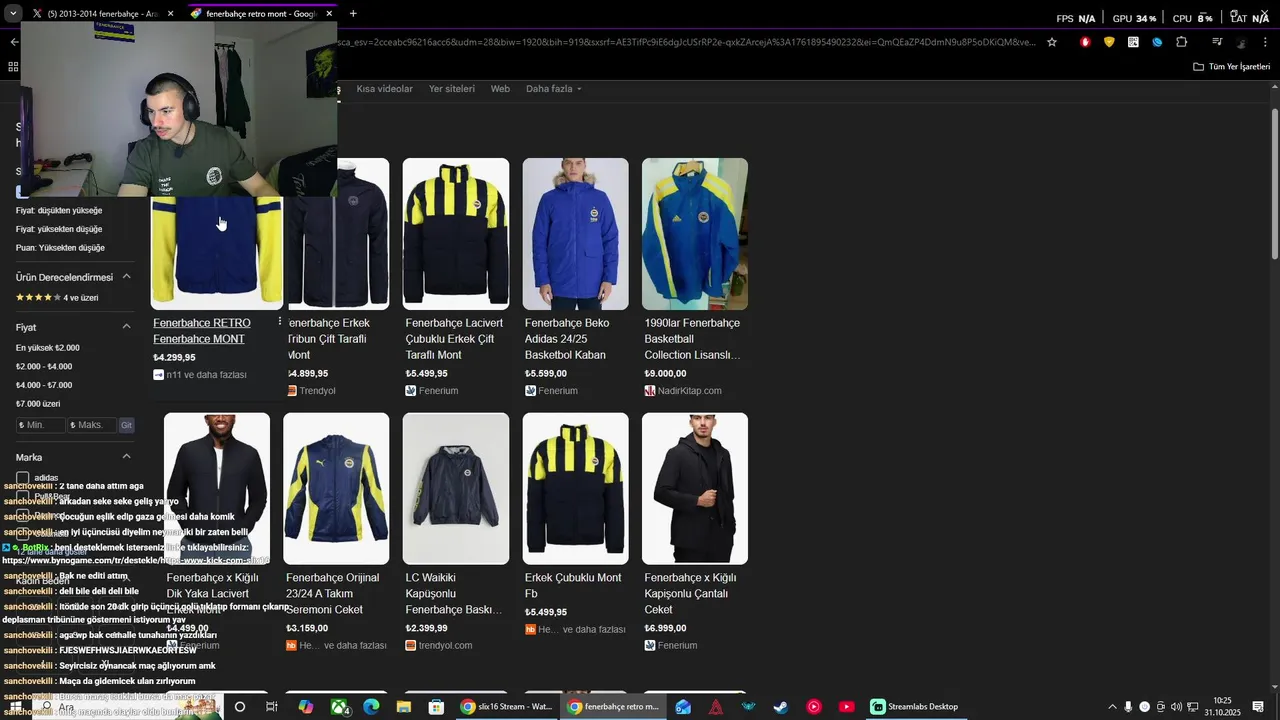This screenshot has height=720, width=1280.
Task: Open the Kısa videolar search tab
Action: 384,89
